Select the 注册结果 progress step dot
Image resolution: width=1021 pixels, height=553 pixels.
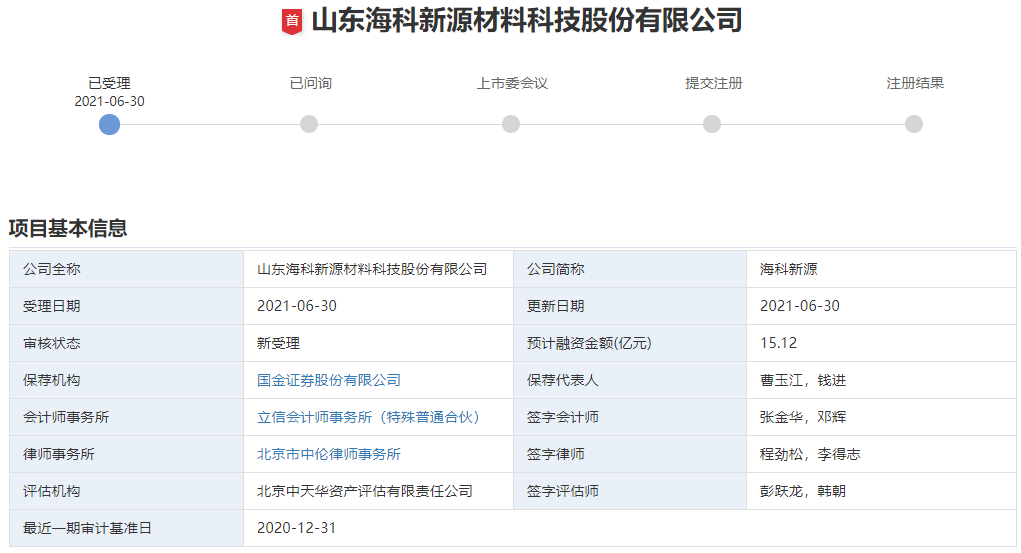914,124
